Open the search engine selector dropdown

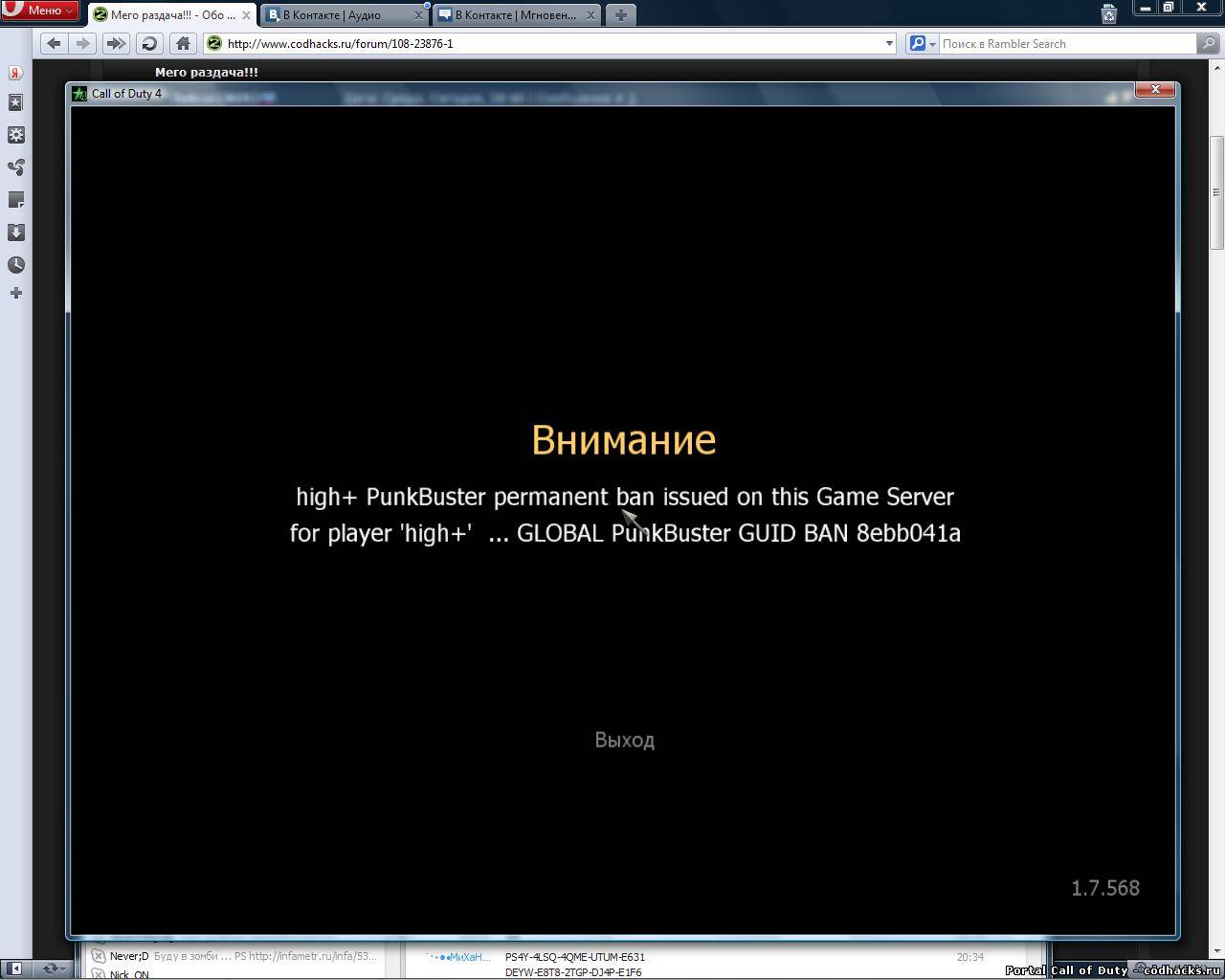click(922, 43)
